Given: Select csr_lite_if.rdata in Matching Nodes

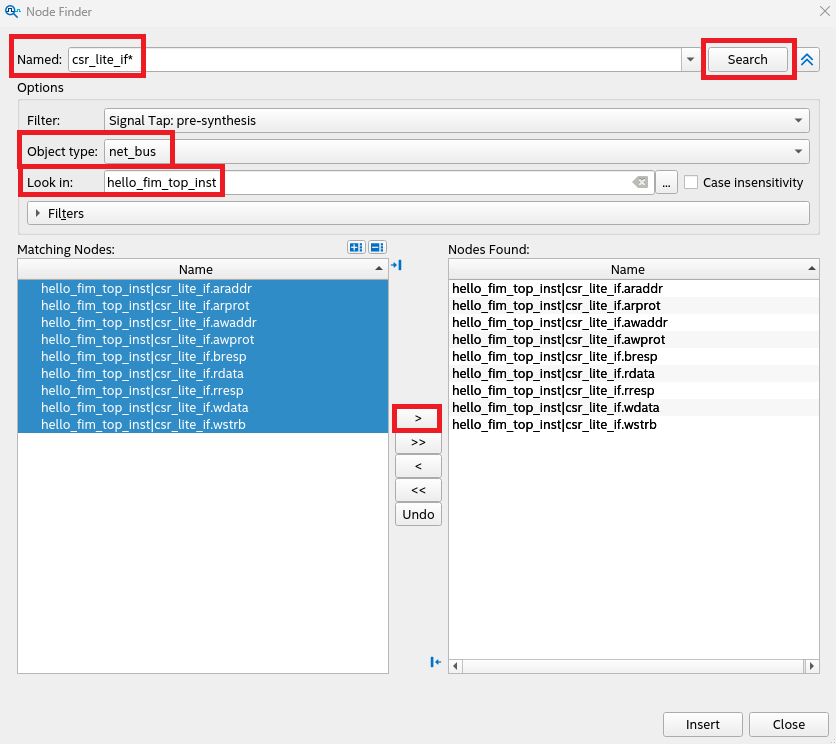Looking at the screenshot, I should [203, 374].
